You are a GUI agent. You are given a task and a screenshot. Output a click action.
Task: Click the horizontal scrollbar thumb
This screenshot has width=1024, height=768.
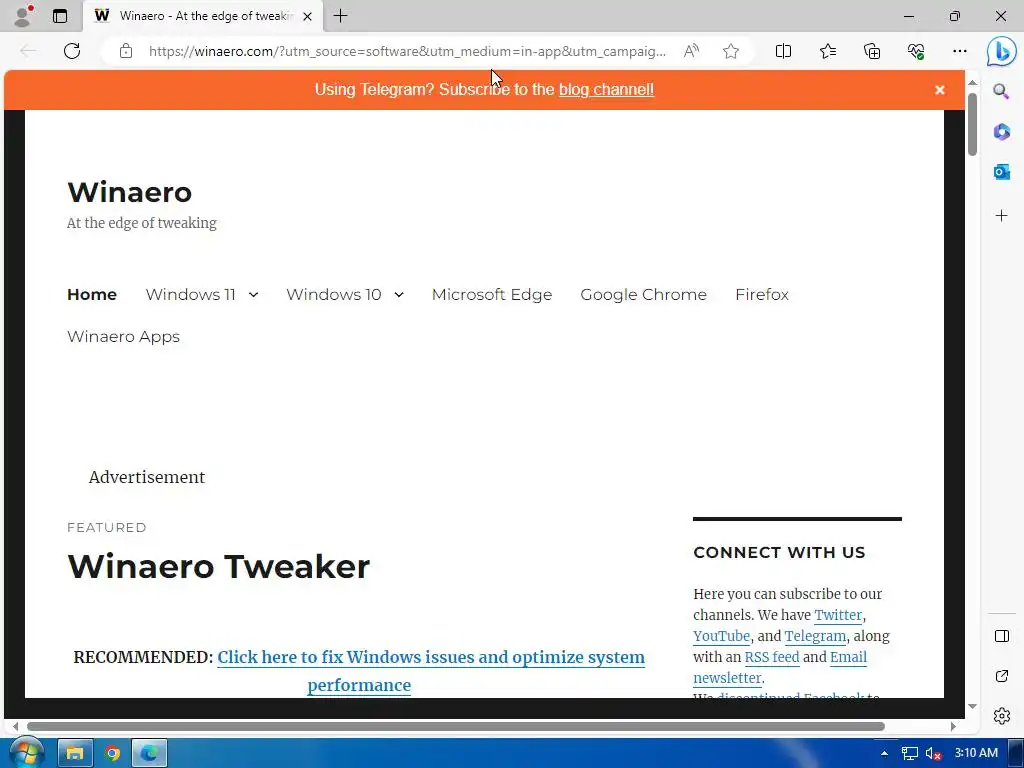(x=456, y=726)
